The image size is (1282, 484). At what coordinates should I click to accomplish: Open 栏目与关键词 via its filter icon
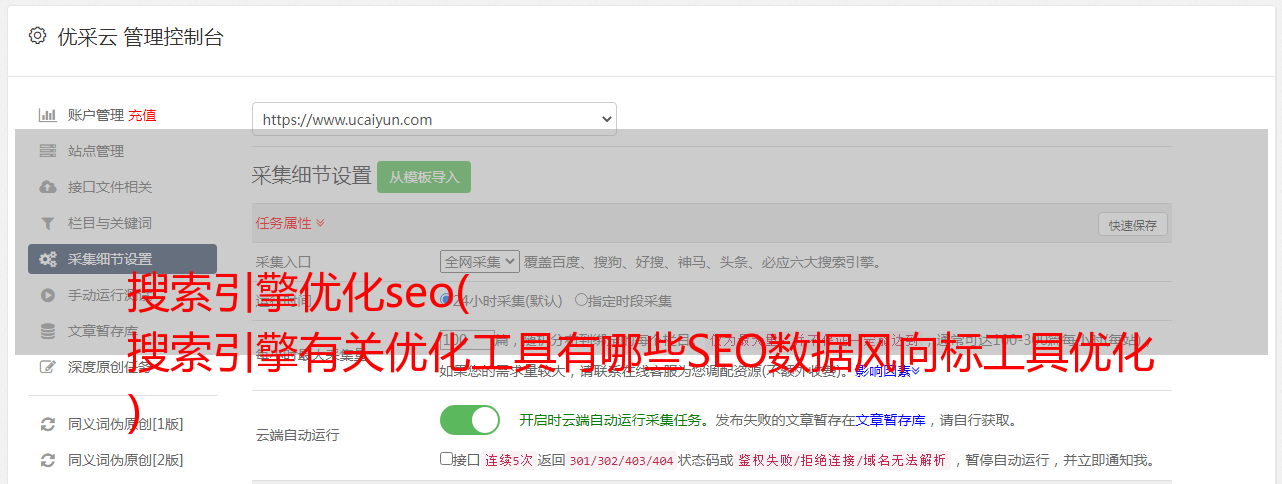tap(47, 223)
